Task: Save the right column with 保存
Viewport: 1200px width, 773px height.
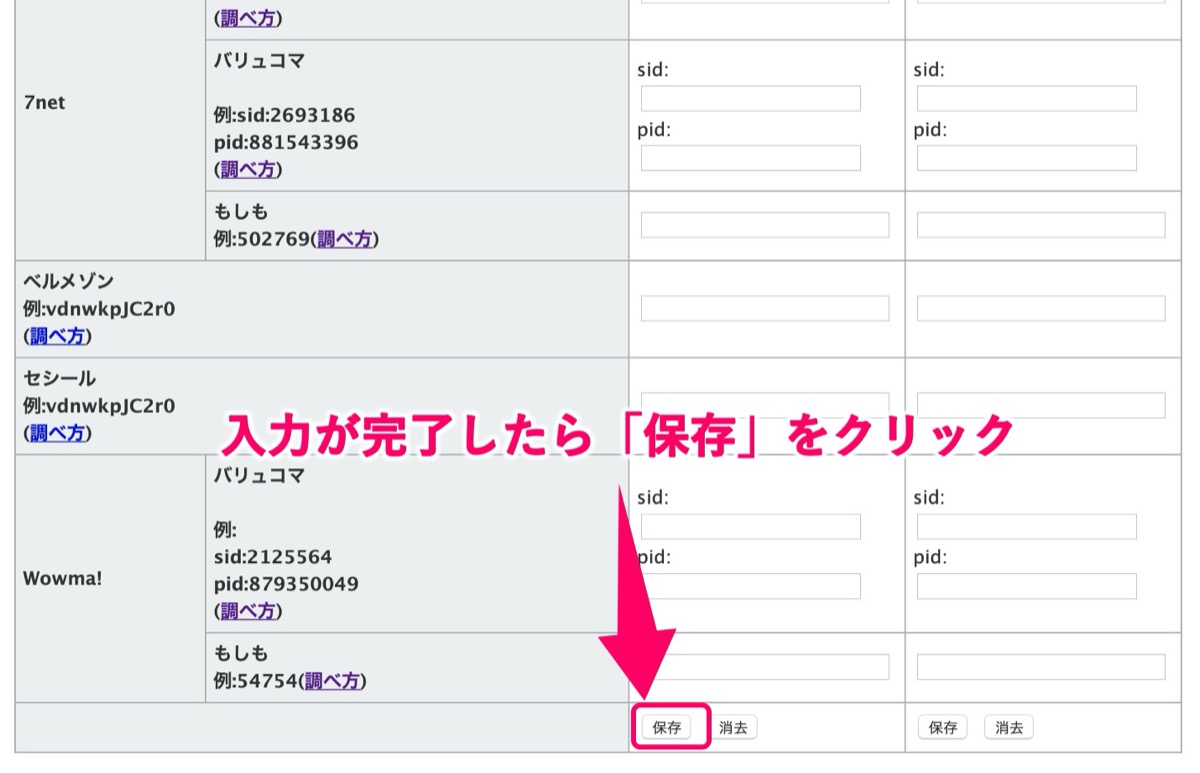Action: pyautogui.click(x=943, y=728)
